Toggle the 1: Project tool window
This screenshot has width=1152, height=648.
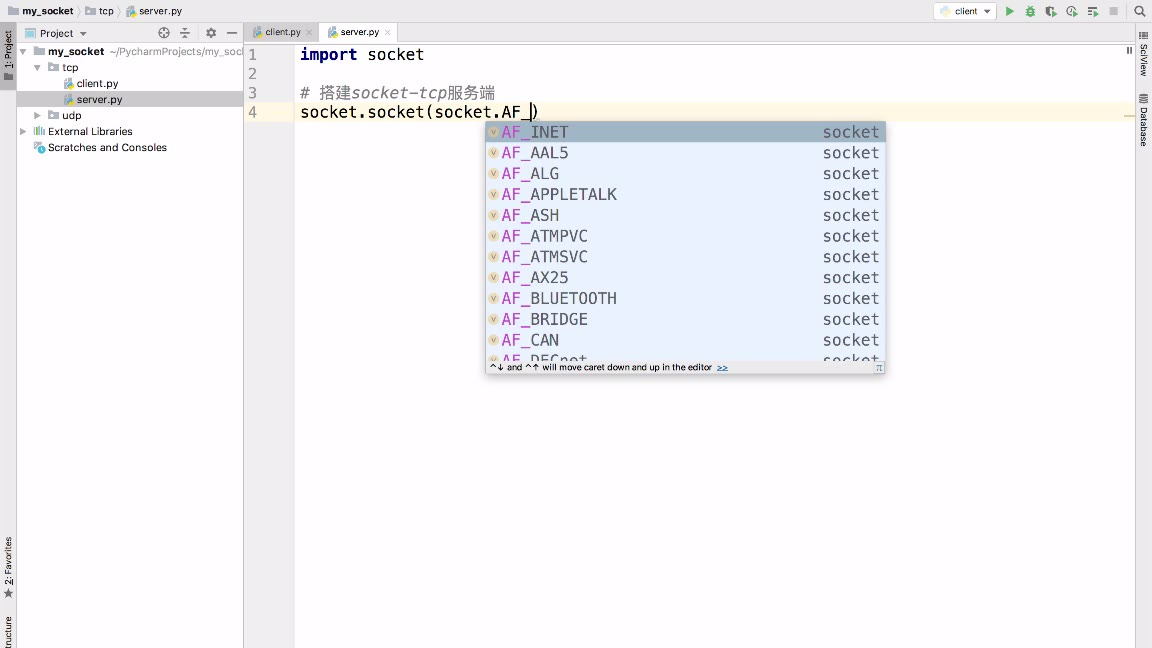click(8, 55)
